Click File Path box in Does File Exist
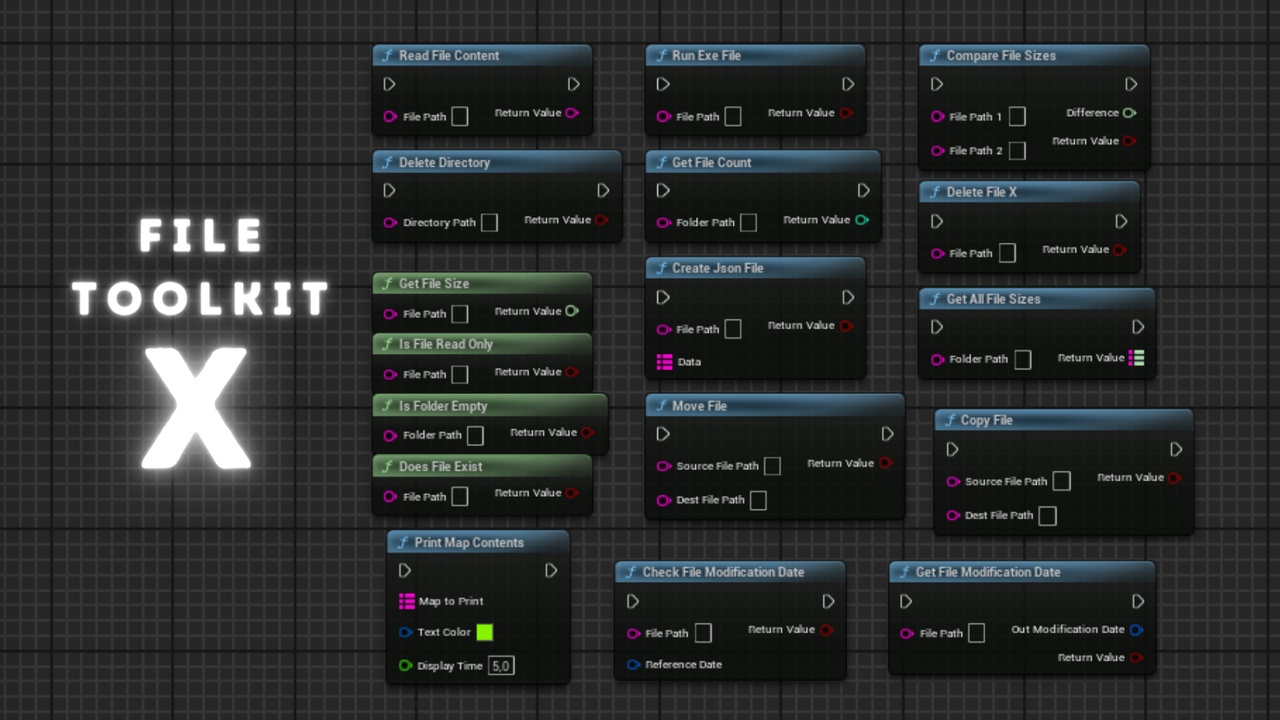 pyautogui.click(x=459, y=497)
